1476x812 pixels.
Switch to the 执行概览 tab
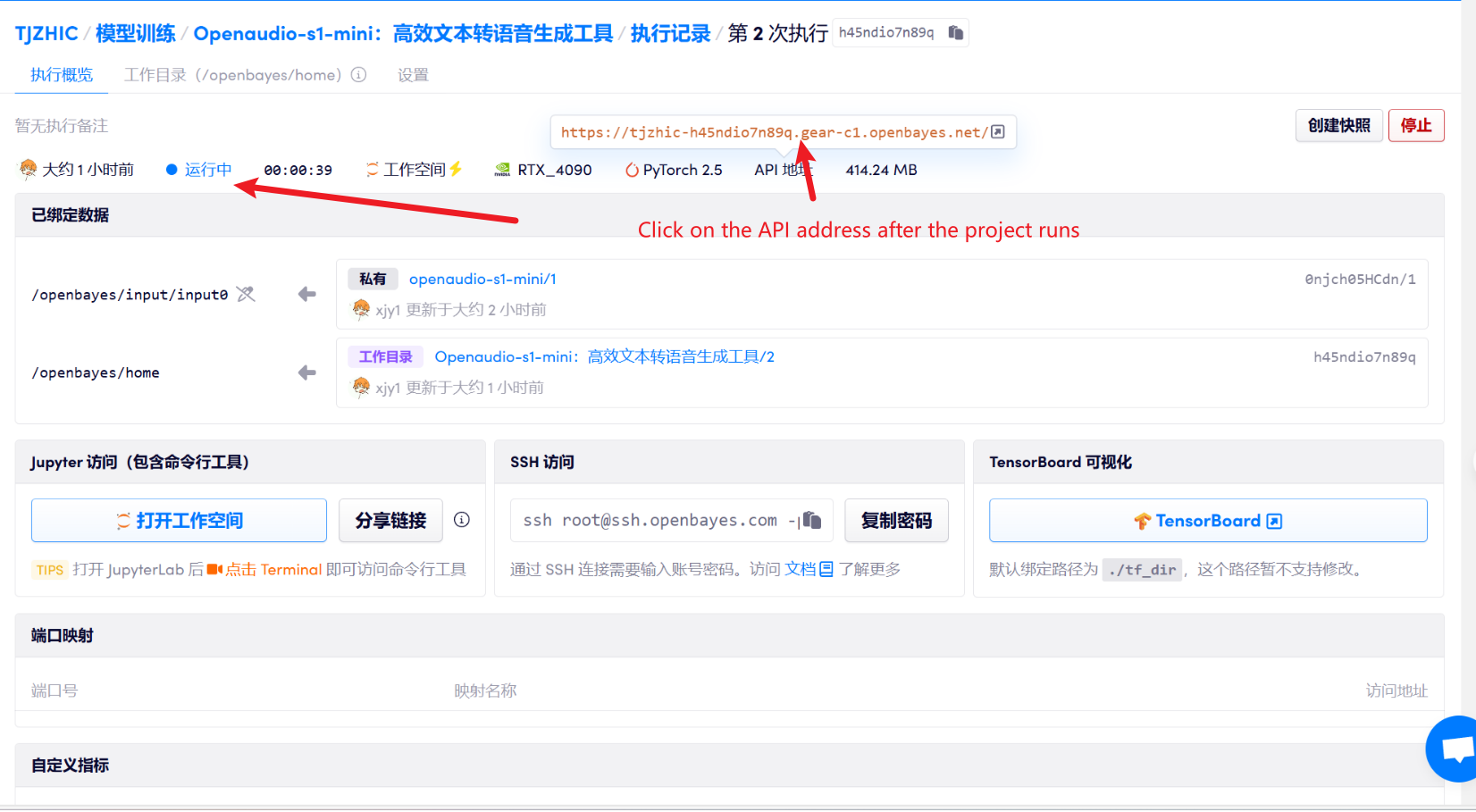(x=62, y=75)
